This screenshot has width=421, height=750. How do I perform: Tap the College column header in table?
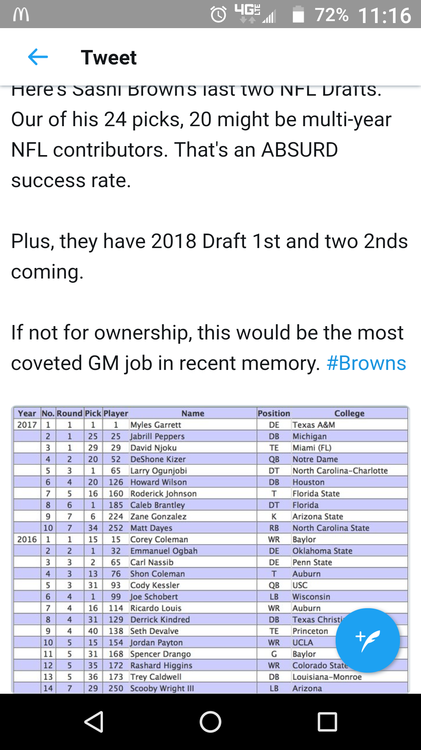(x=349, y=413)
